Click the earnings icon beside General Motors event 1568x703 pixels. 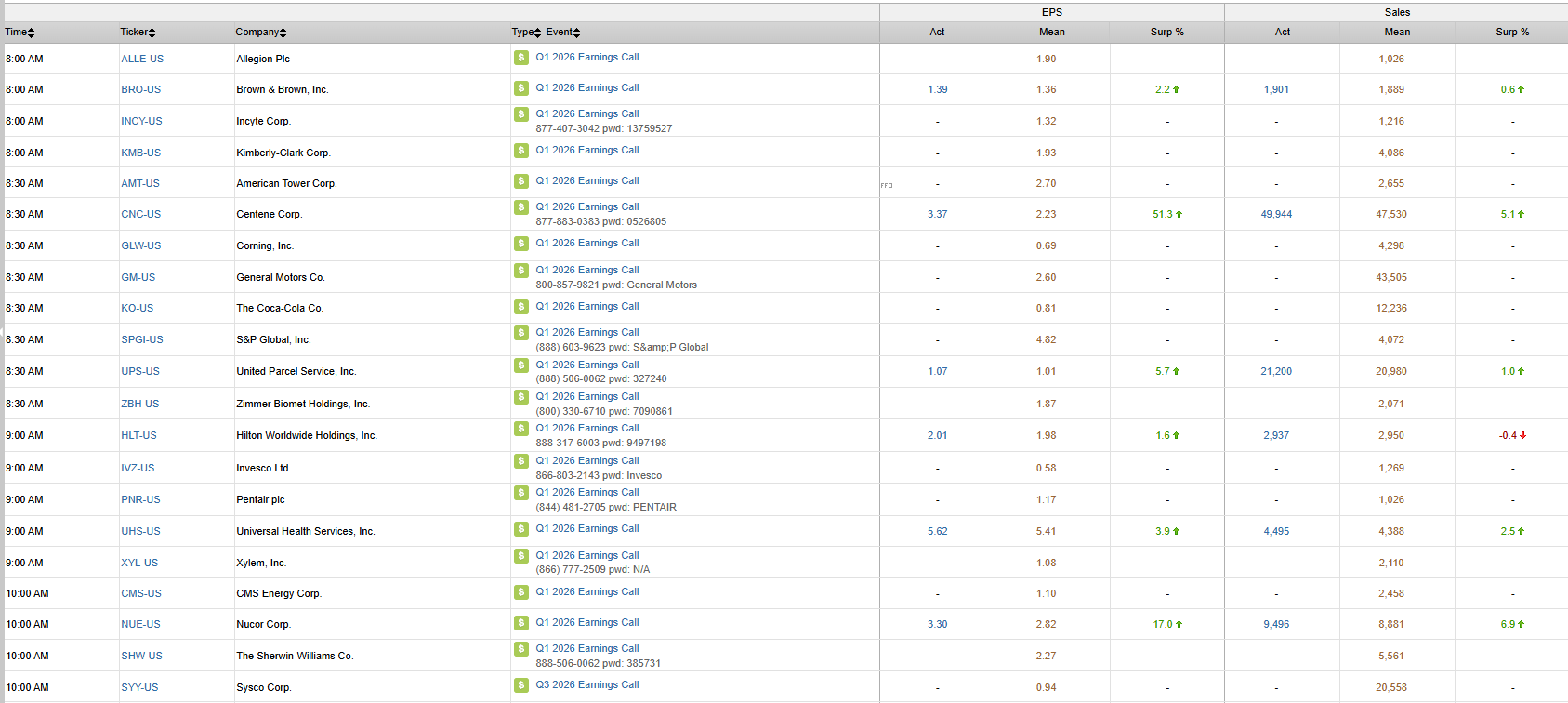(521, 271)
